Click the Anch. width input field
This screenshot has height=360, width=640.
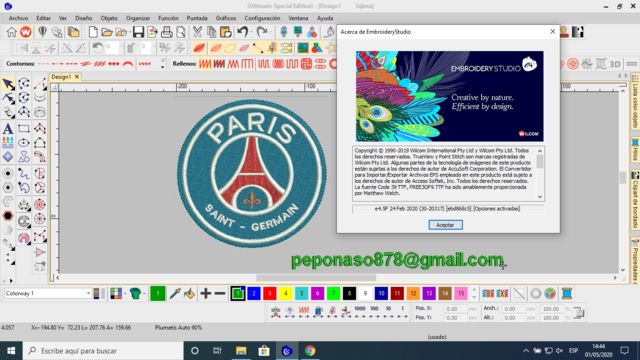pyautogui.click(x=514, y=309)
